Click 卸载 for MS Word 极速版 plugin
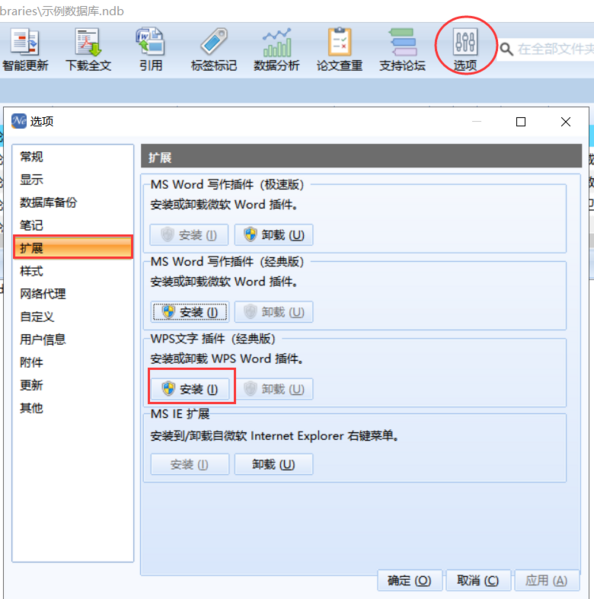Image resolution: width=594 pixels, height=599 pixels. pos(274,235)
